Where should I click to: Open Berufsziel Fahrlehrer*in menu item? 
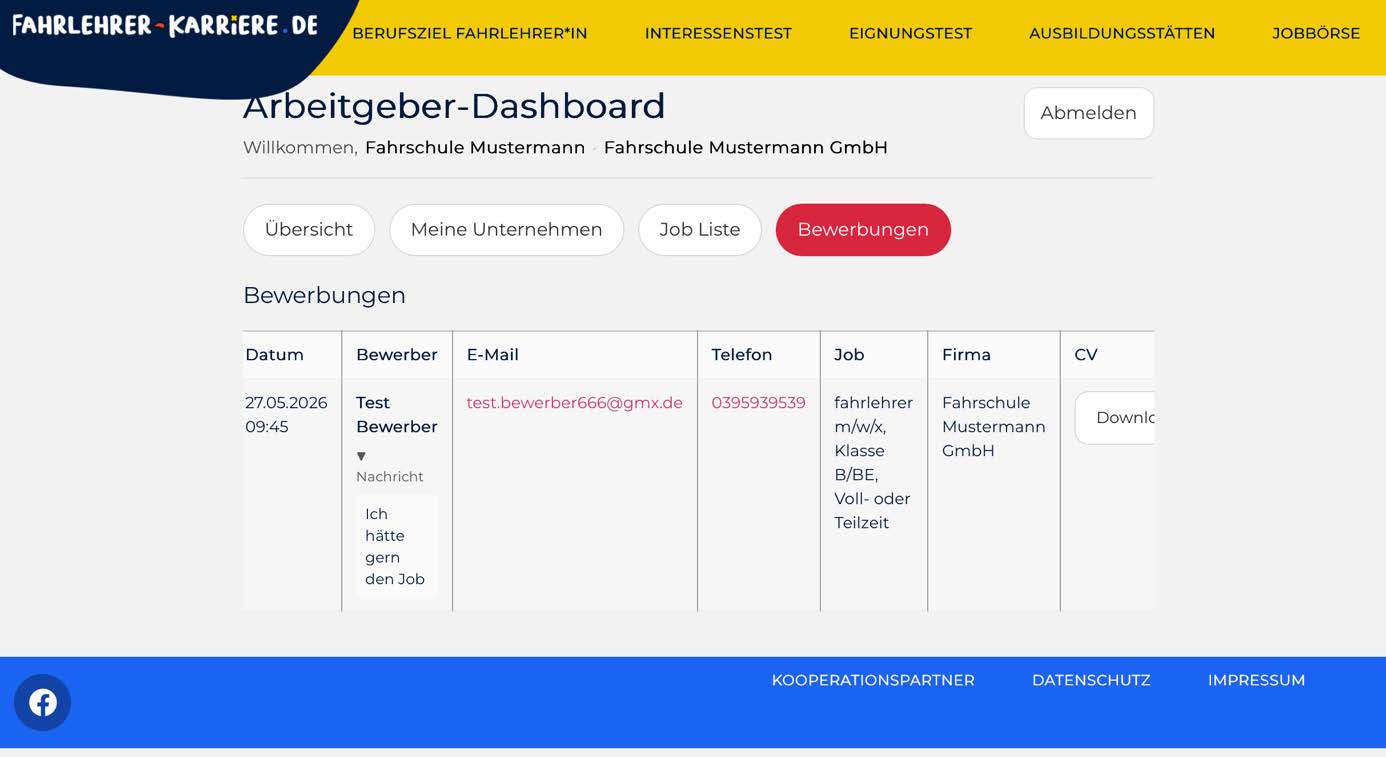click(x=470, y=33)
